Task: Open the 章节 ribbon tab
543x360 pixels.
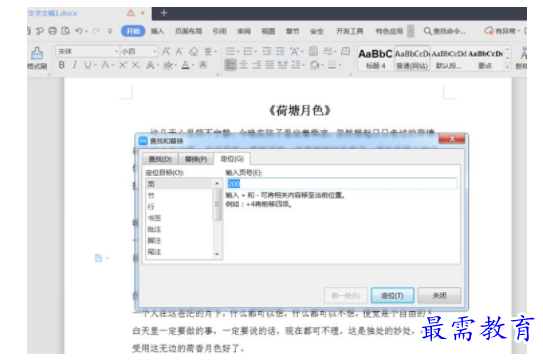Action: [292, 31]
